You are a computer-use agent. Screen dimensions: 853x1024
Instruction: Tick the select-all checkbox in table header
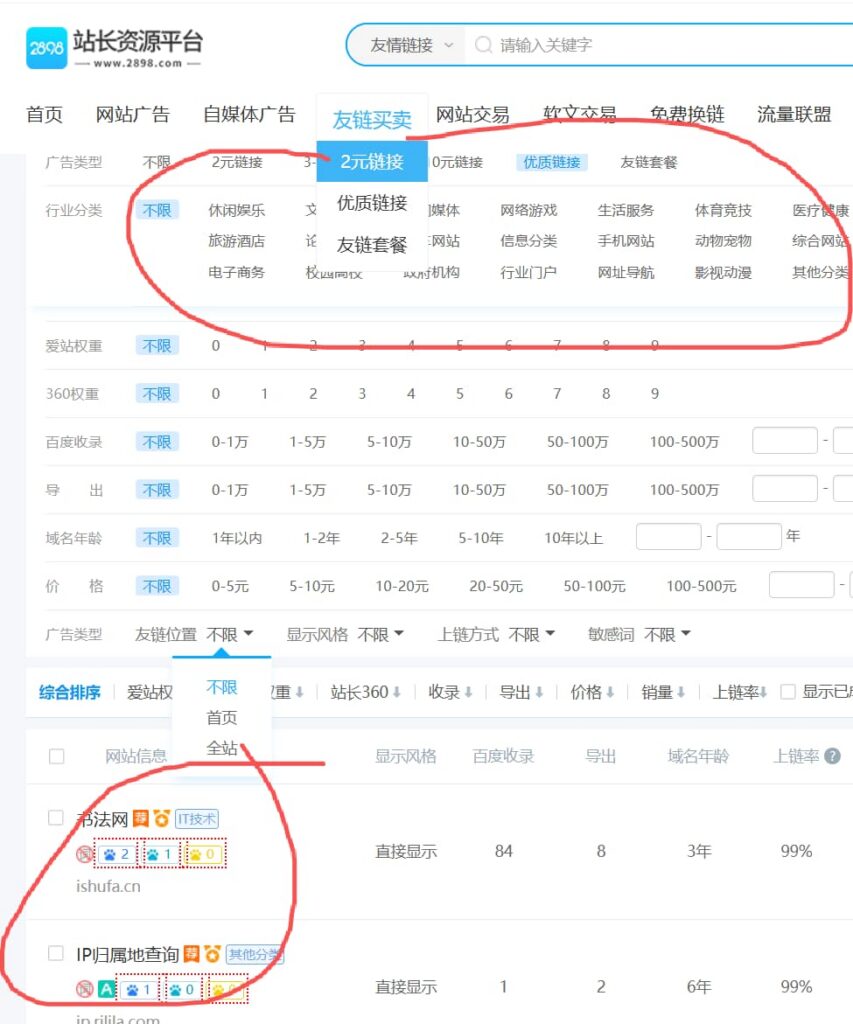[x=57, y=756]
